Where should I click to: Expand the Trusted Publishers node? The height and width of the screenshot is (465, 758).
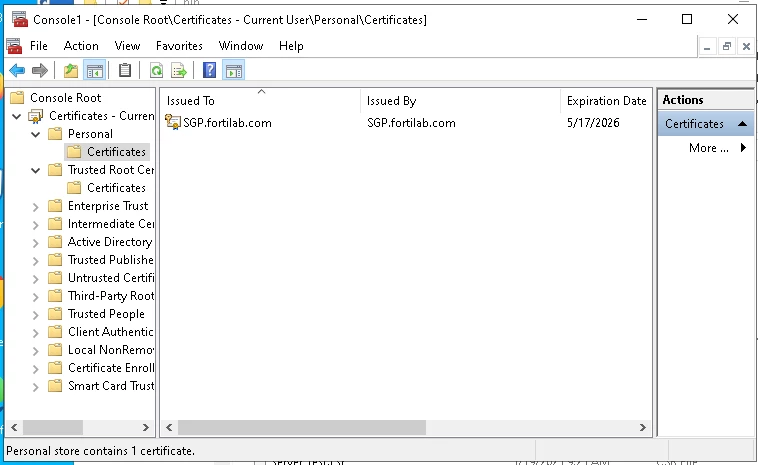(x=35, y=261)
